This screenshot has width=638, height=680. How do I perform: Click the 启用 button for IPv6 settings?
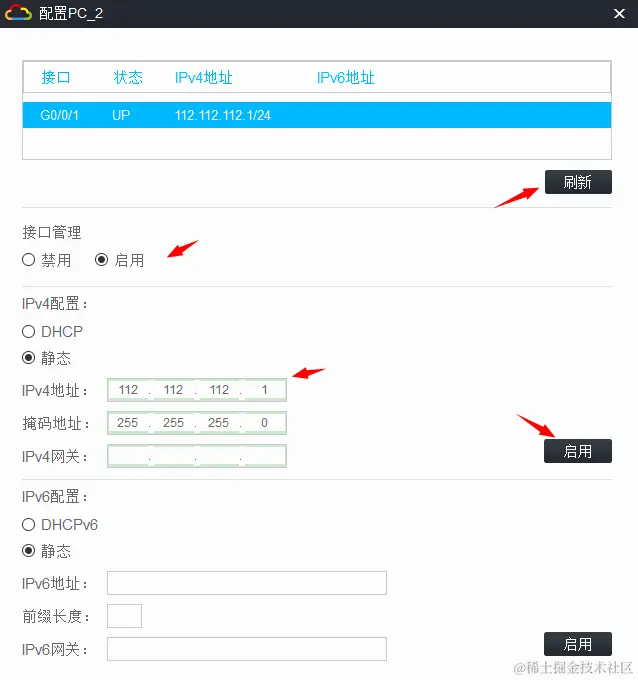pos(578,644)
